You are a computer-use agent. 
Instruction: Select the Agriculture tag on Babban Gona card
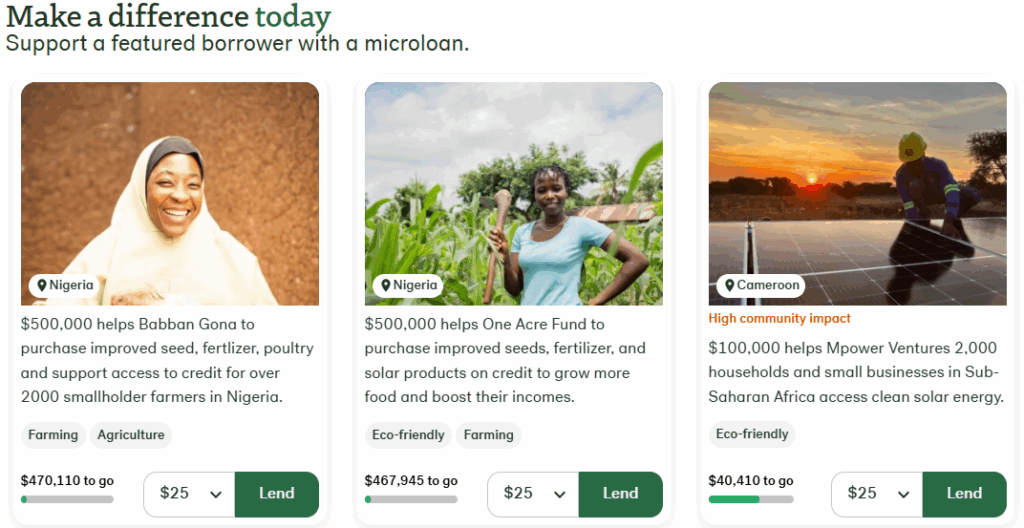point(131,435)
